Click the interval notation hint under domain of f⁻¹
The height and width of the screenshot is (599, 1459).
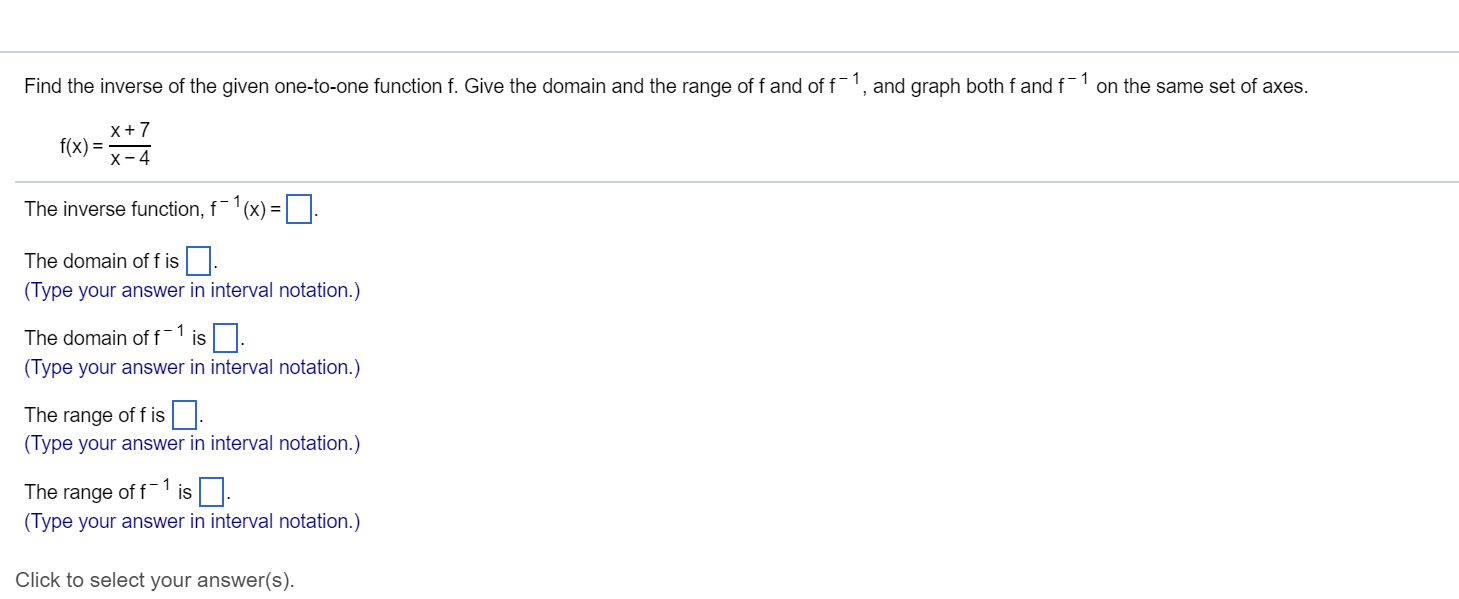tap(192, 367)
